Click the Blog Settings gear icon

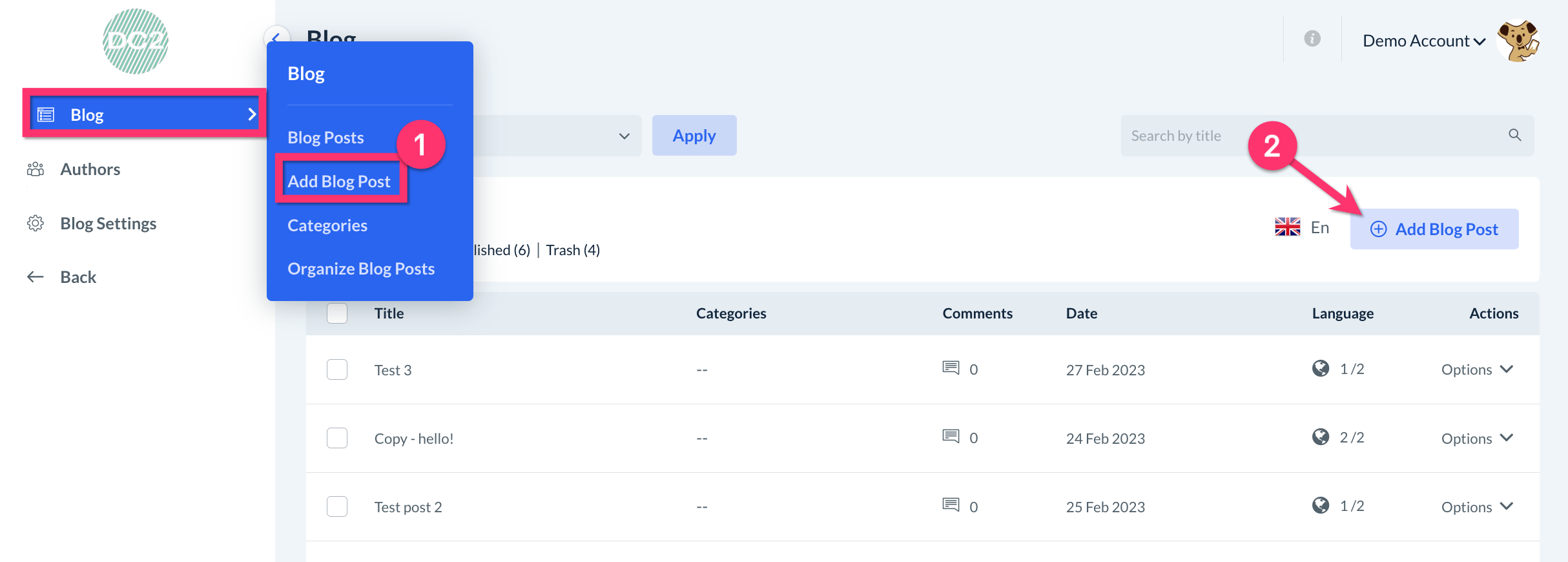coord(36,224)
